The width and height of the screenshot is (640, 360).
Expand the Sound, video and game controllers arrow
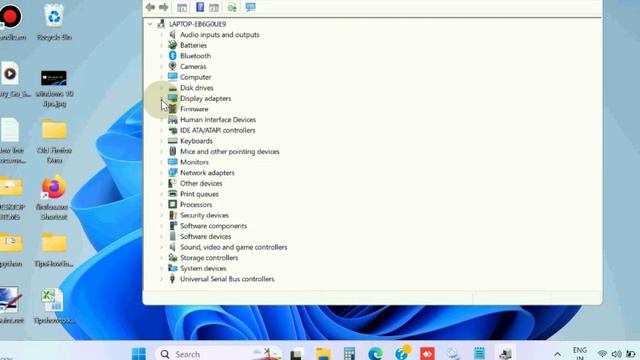coord(162,247)
